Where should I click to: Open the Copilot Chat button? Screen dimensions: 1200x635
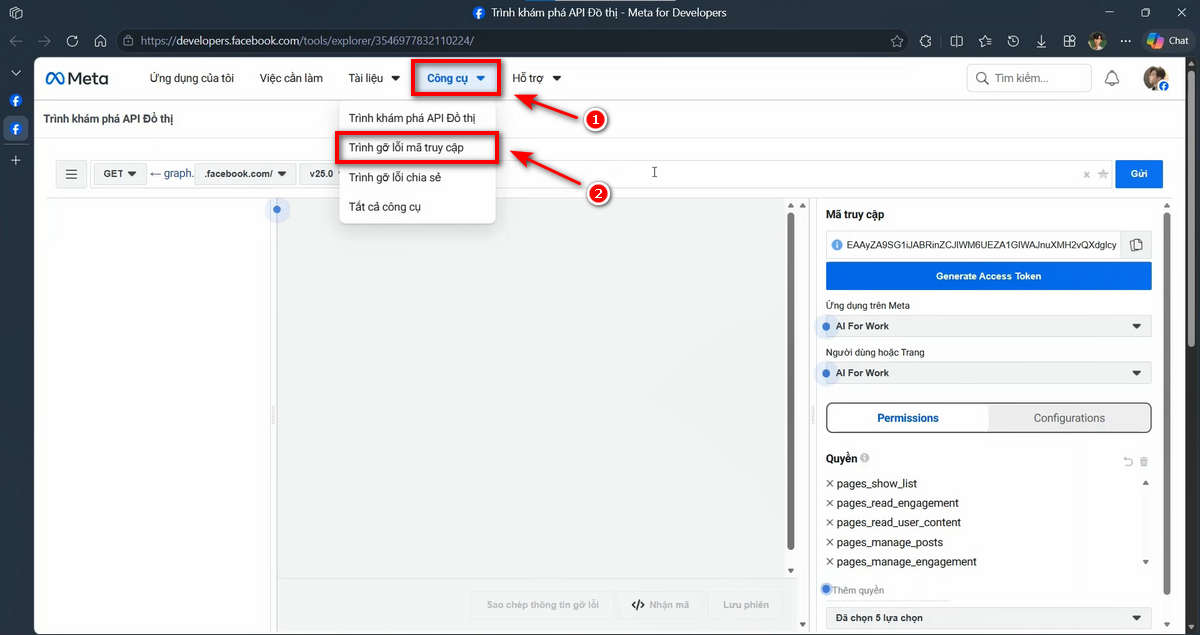pyautogui.click(x=1167, y=41)
